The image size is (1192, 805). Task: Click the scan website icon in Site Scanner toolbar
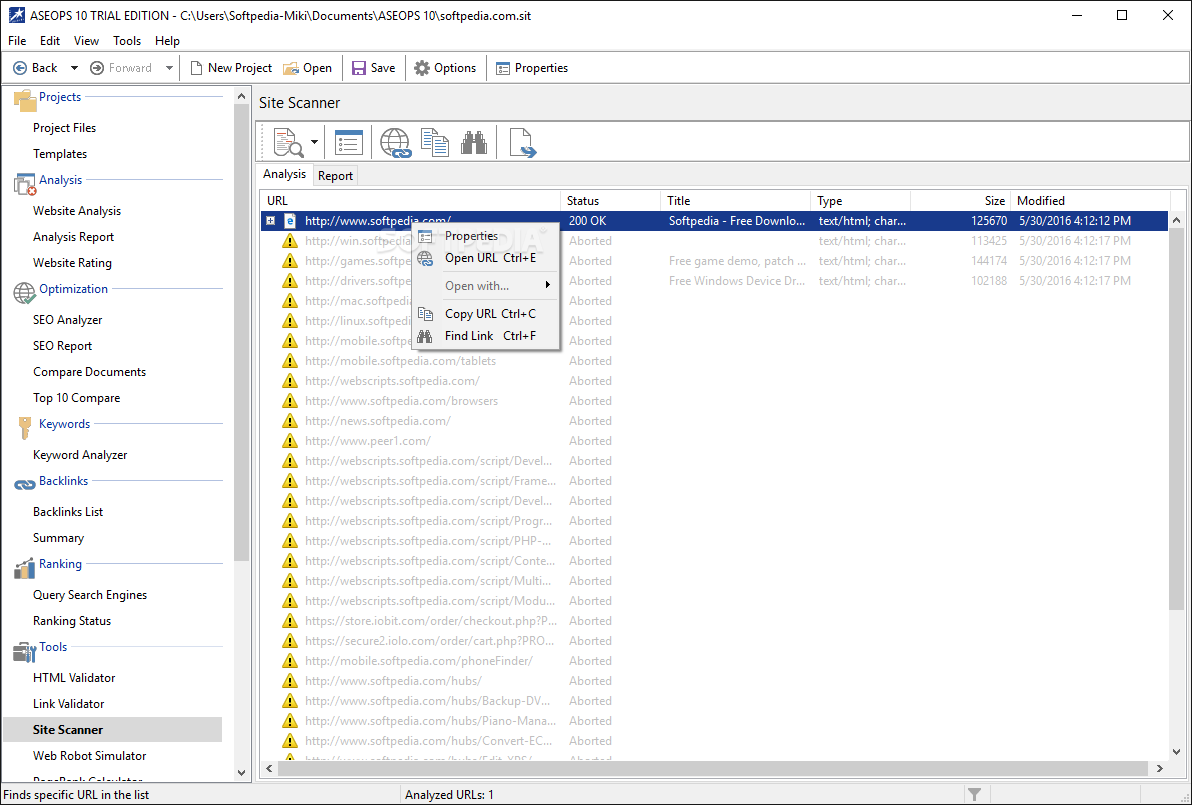point(289,142)
